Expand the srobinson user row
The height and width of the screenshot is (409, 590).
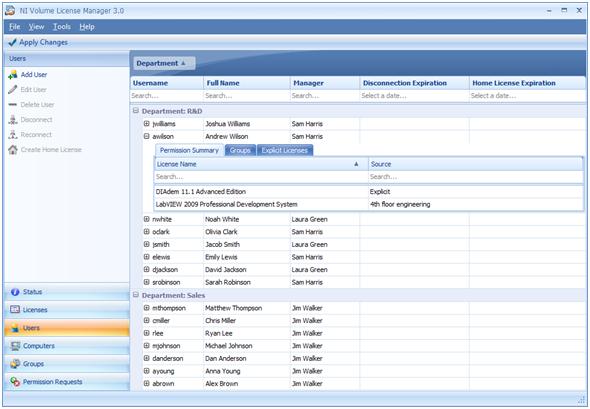tap(147, 282)
